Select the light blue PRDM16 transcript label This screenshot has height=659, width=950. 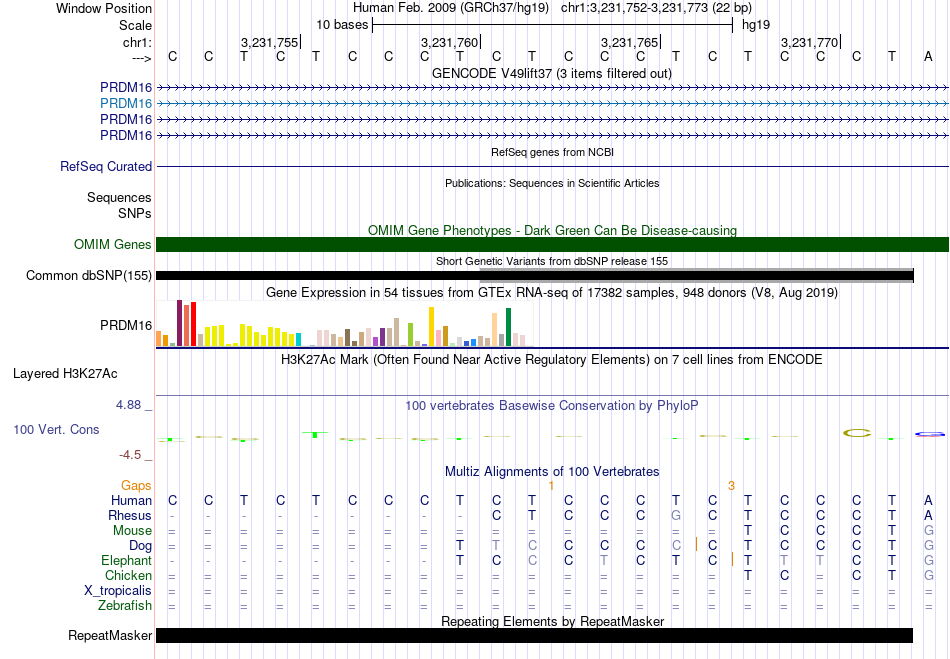pyautogui.click(x=126, y=104)
